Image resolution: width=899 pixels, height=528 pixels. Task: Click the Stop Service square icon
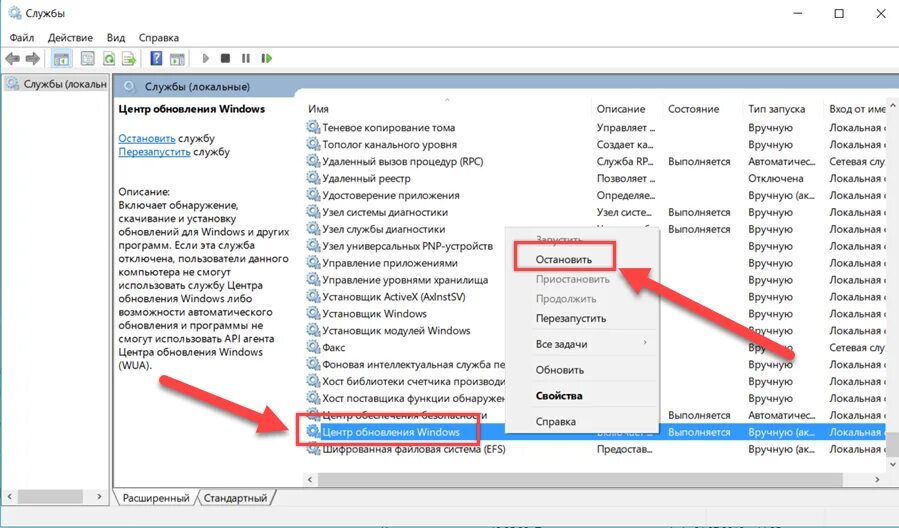coord(225,58)
